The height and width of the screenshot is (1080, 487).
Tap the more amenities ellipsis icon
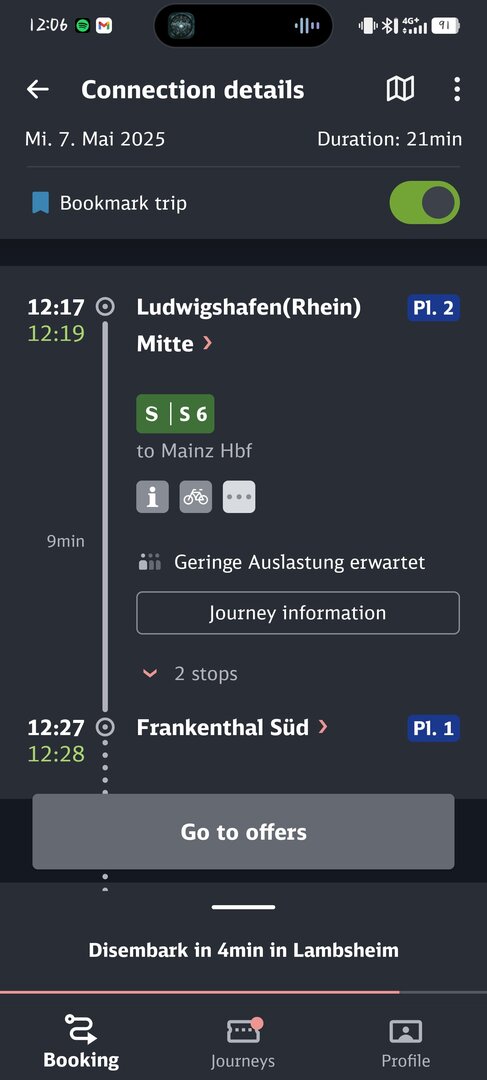point(239,497)
